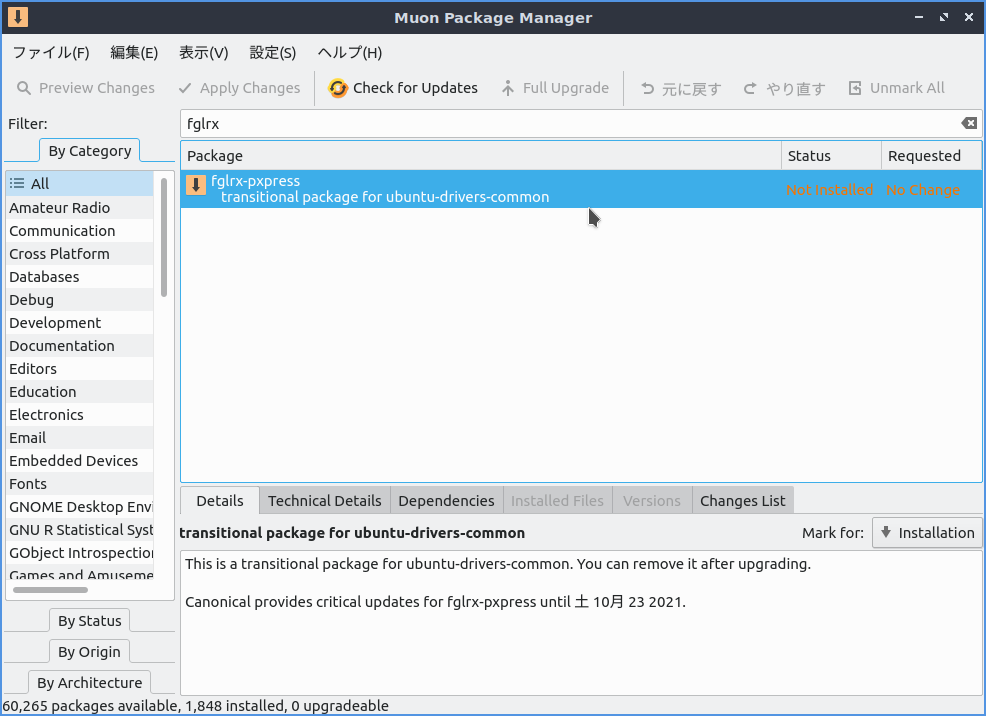Select the Email category
Viewport: 986px width, 716px height.
coord(80,438)
